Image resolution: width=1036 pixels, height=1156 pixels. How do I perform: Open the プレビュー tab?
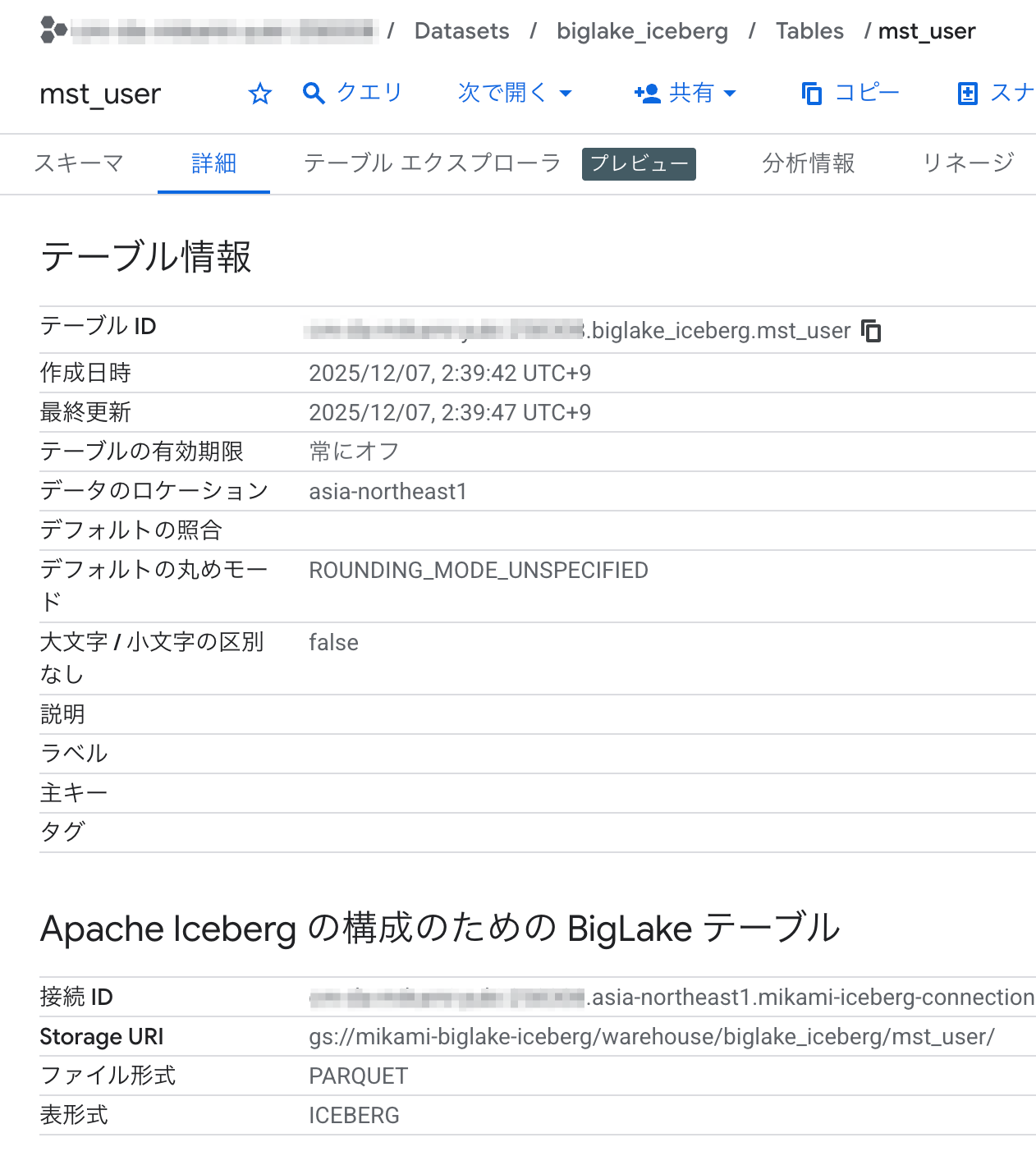point(639,163)
